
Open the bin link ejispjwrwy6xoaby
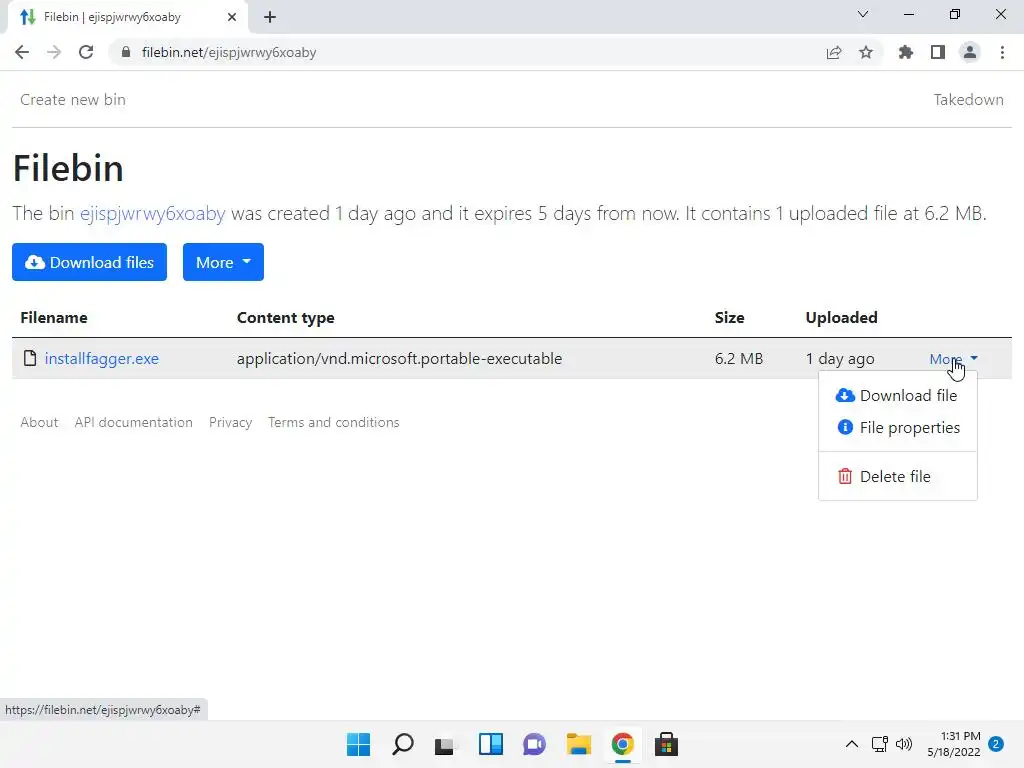[153, 214]
